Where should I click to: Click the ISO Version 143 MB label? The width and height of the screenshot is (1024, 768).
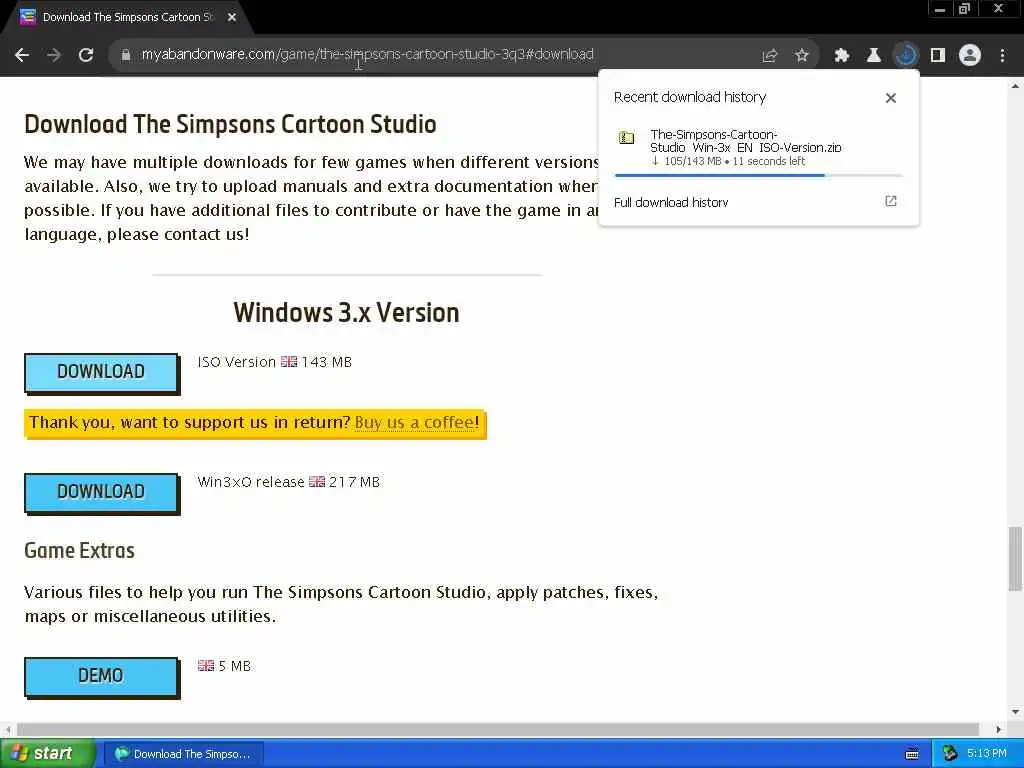point(274,362)
